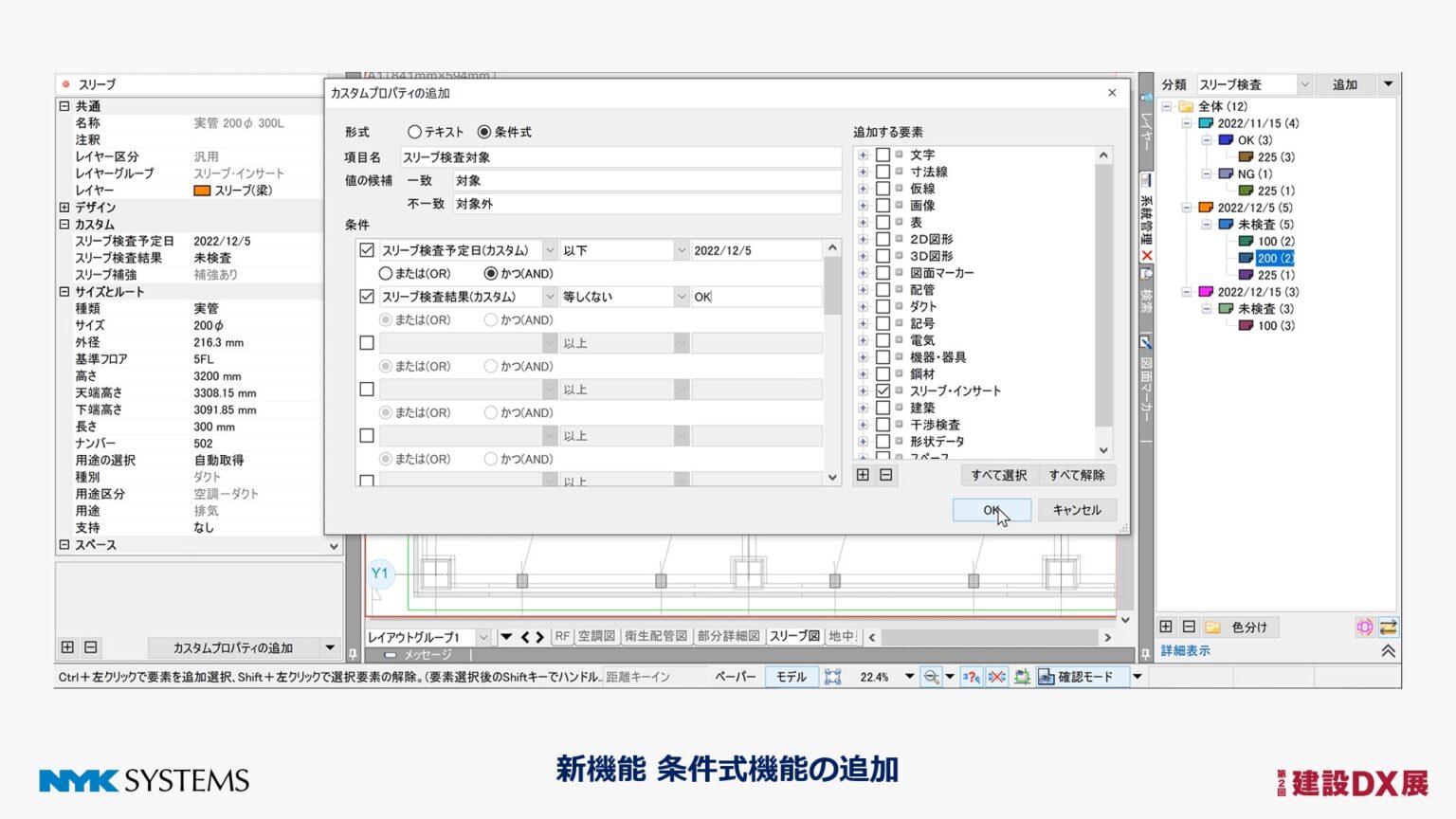This screenshot has height=819, width=1456.
Task: Uncheck the スリーブ・インサート element checkbox
Action: tap(883, 391)
